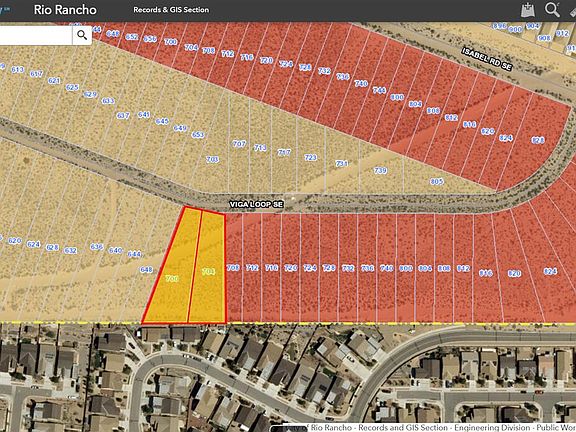Click the Records & GIS Section header text
576x432 pixels.
click(x=171, y=10)
